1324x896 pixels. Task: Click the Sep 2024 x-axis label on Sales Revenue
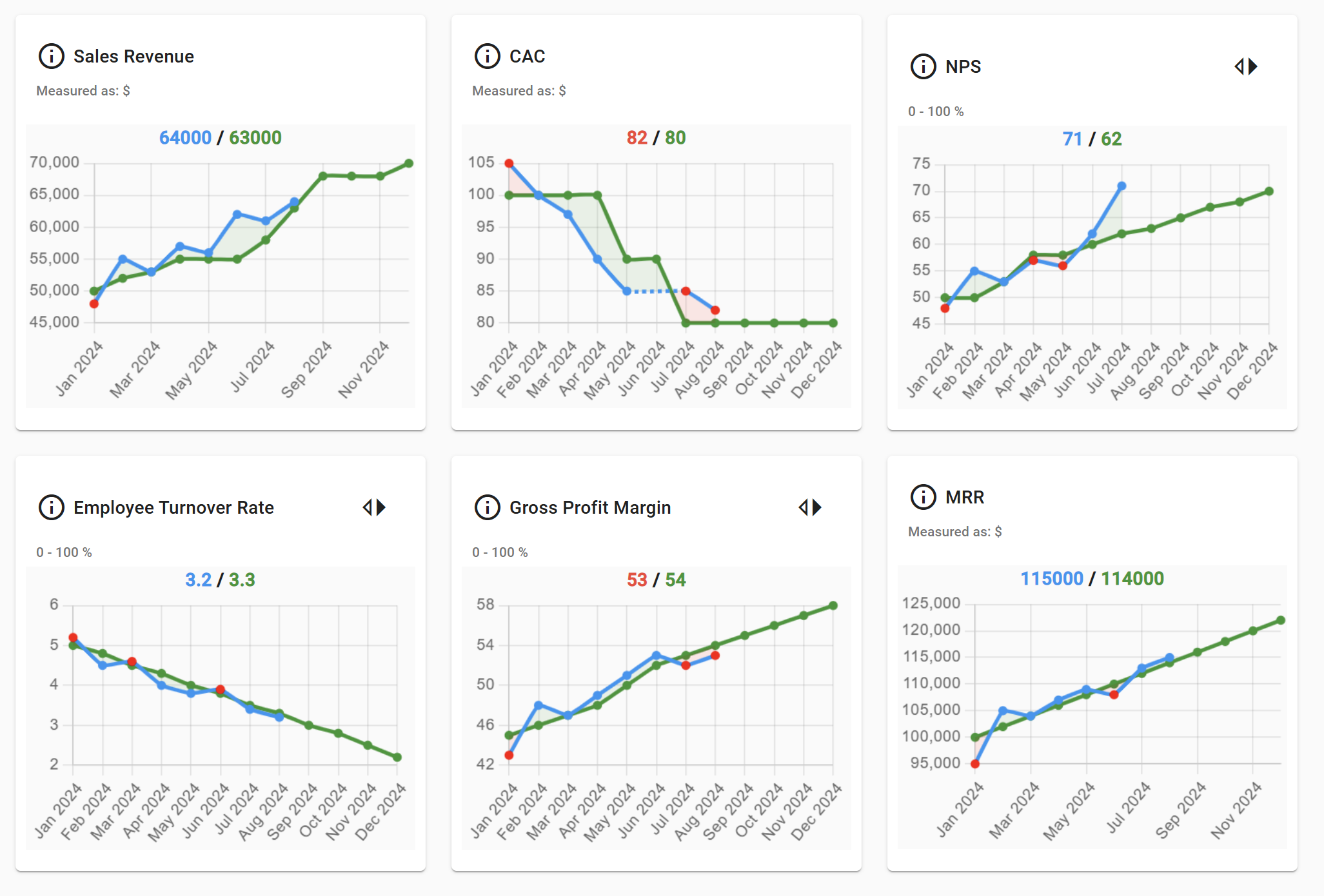point(306,369)
